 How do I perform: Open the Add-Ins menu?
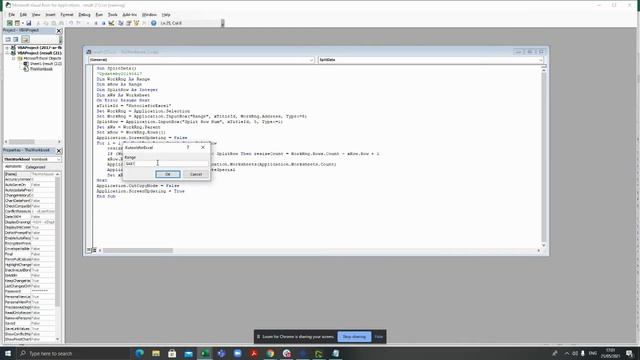(x=129, y=15)
